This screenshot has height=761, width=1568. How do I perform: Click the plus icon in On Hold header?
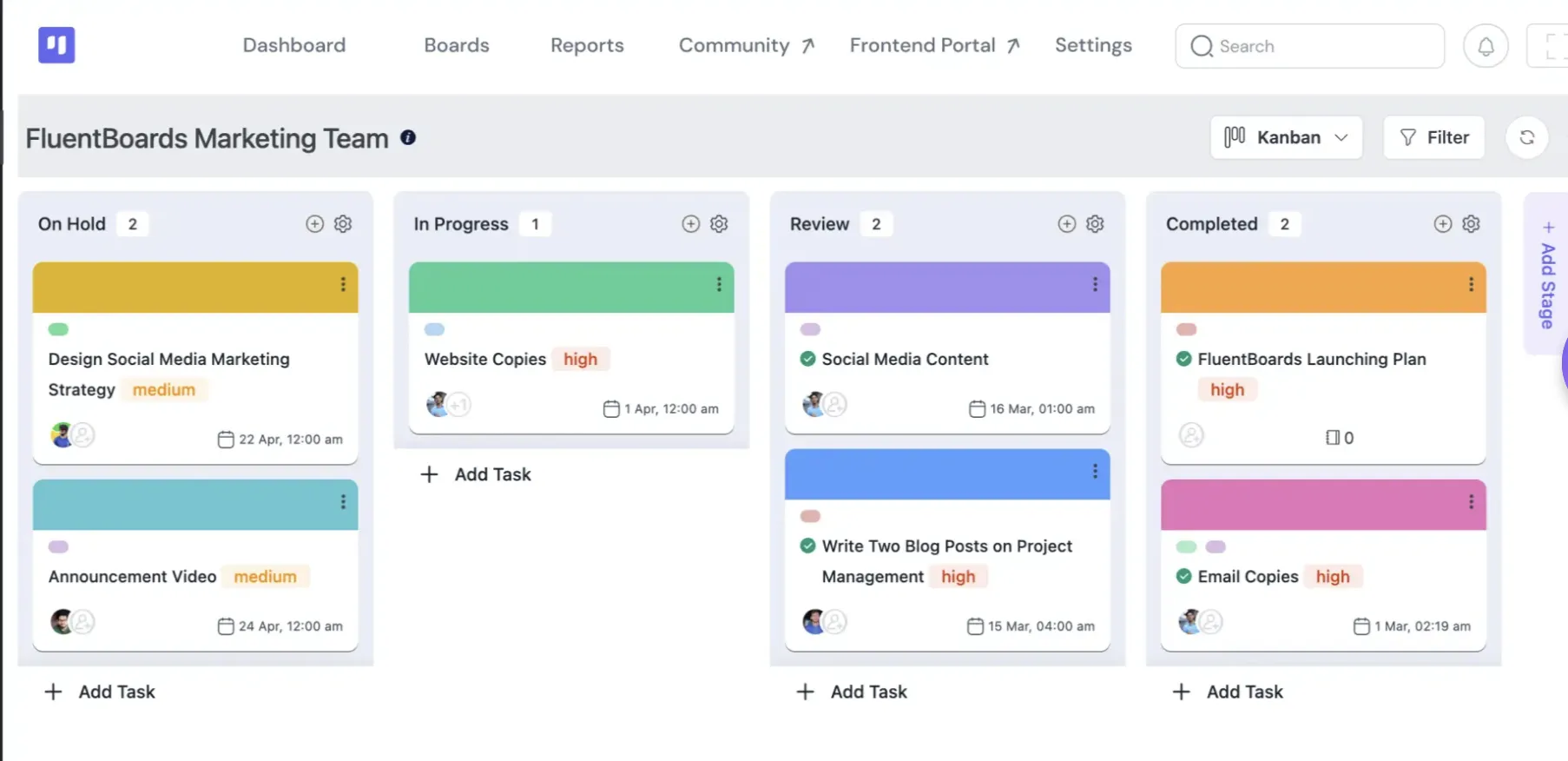(x=314, y=224)
